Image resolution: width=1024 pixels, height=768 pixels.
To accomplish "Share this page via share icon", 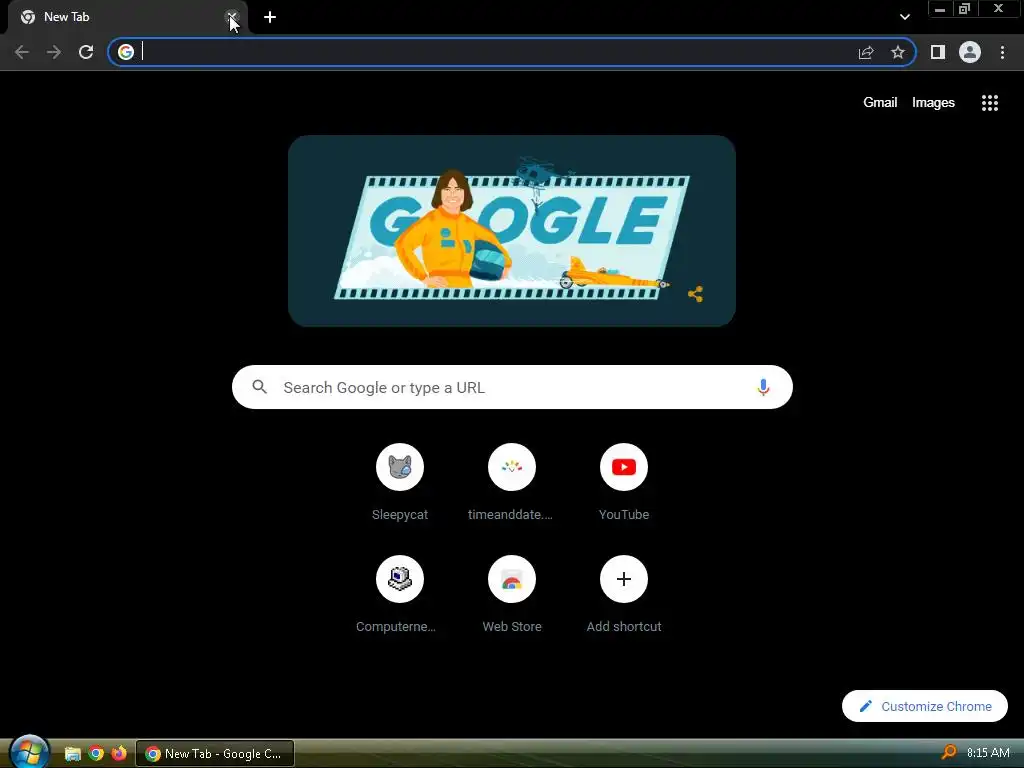I will (866, 52).
